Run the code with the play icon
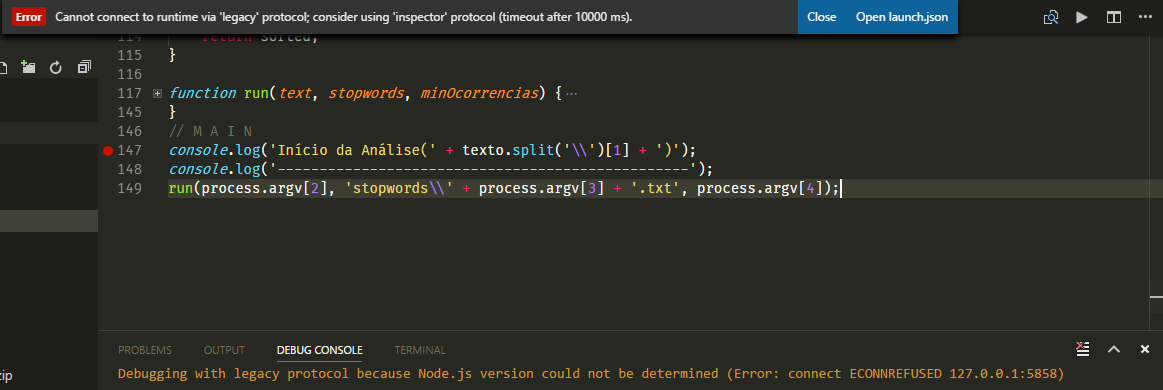 coord(1082,17)
